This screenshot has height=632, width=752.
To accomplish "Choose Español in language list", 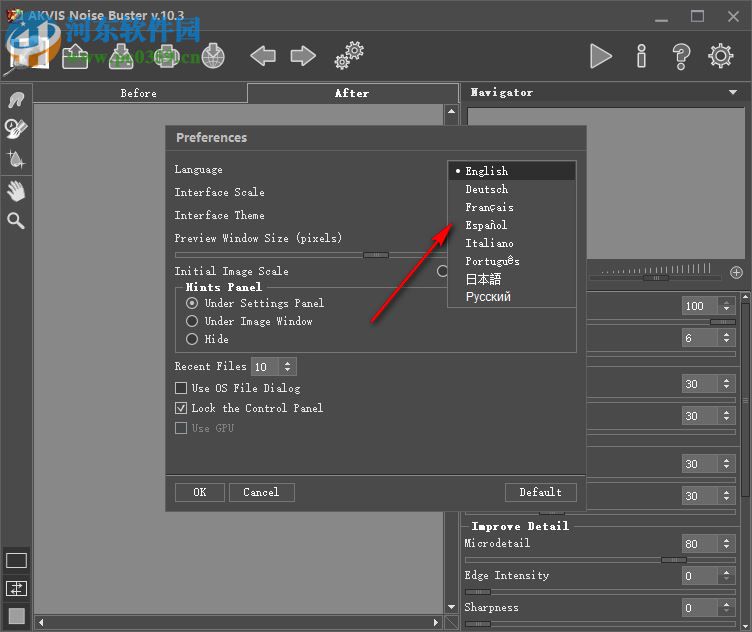I will [512, 225].
